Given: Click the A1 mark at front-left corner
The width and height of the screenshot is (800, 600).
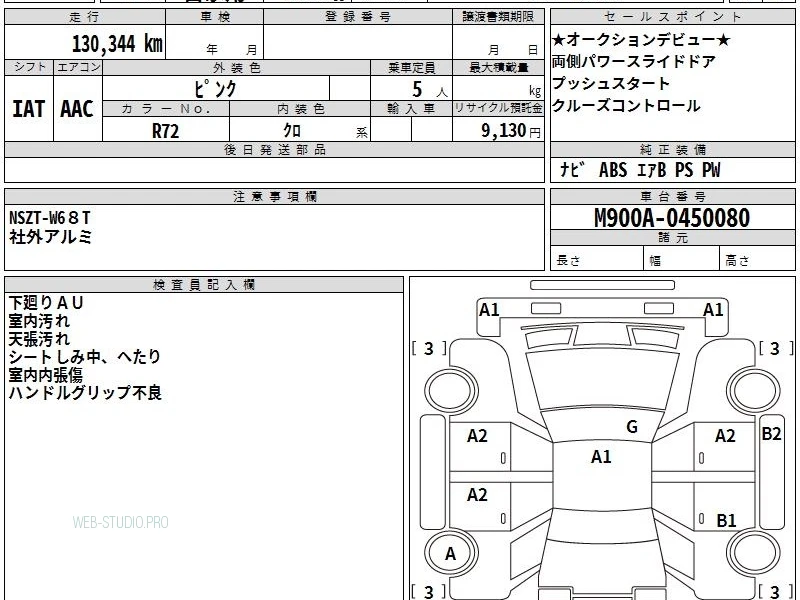Looking at the screenshot, I should pos(489,310).
